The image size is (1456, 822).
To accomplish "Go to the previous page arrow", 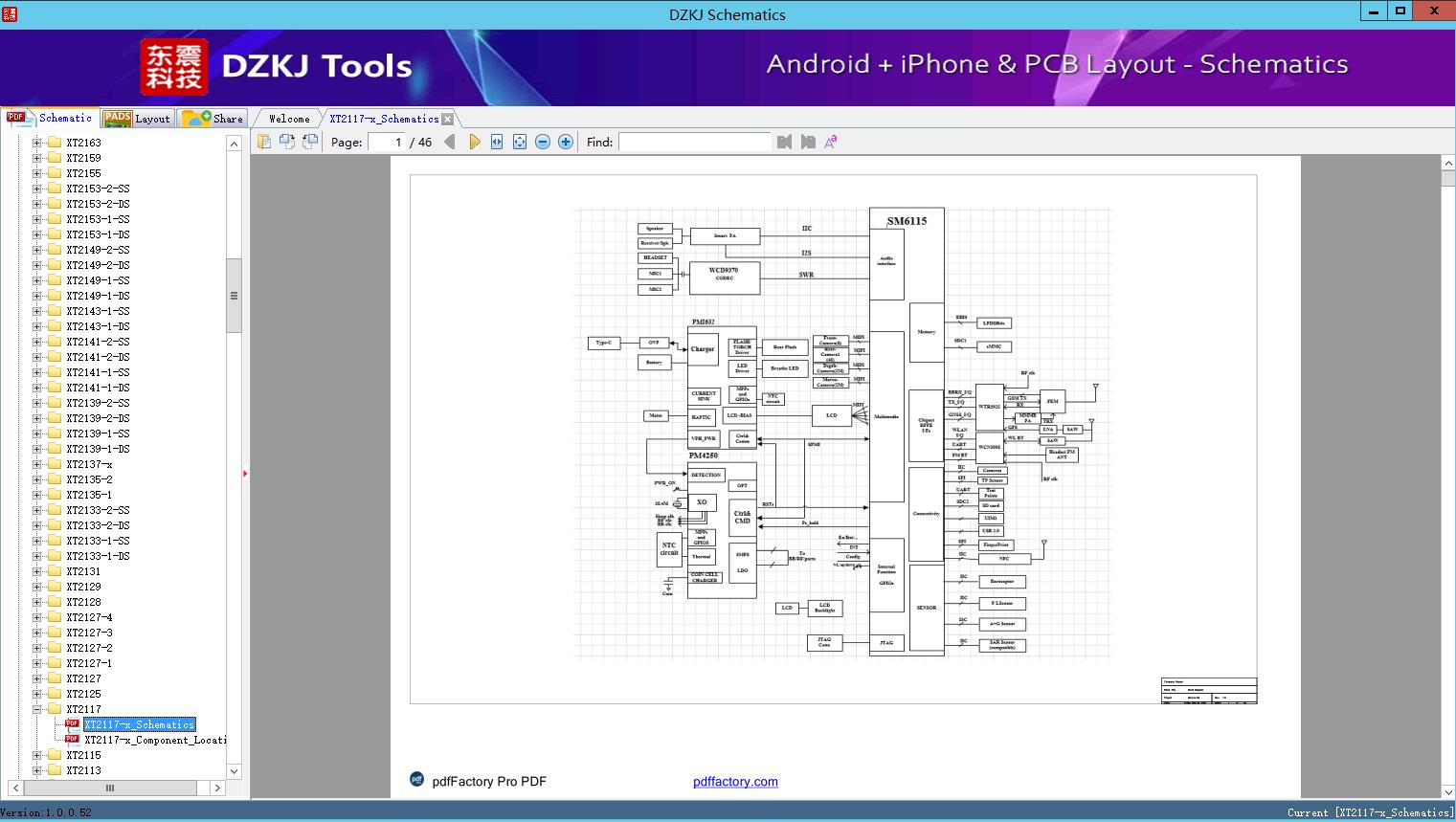I will [449, 142].
